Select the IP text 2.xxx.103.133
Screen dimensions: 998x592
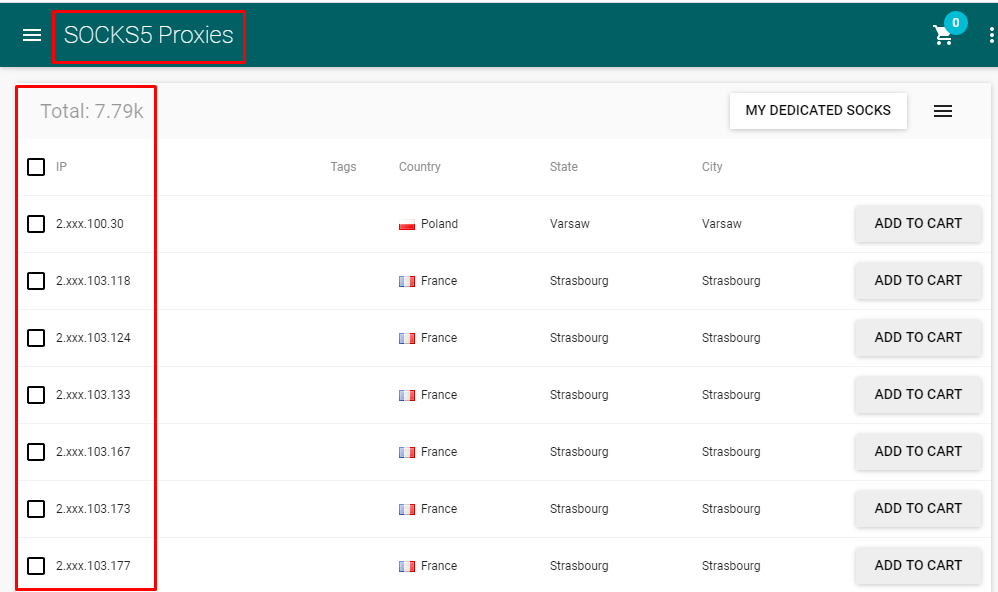pyautogui.click(x=93, y=395)
